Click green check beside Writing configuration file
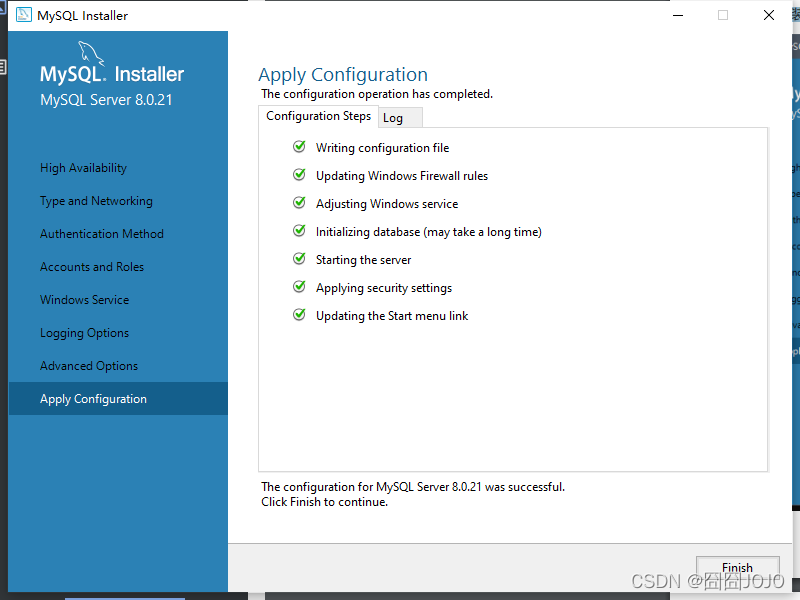 (x=299, y=147)
